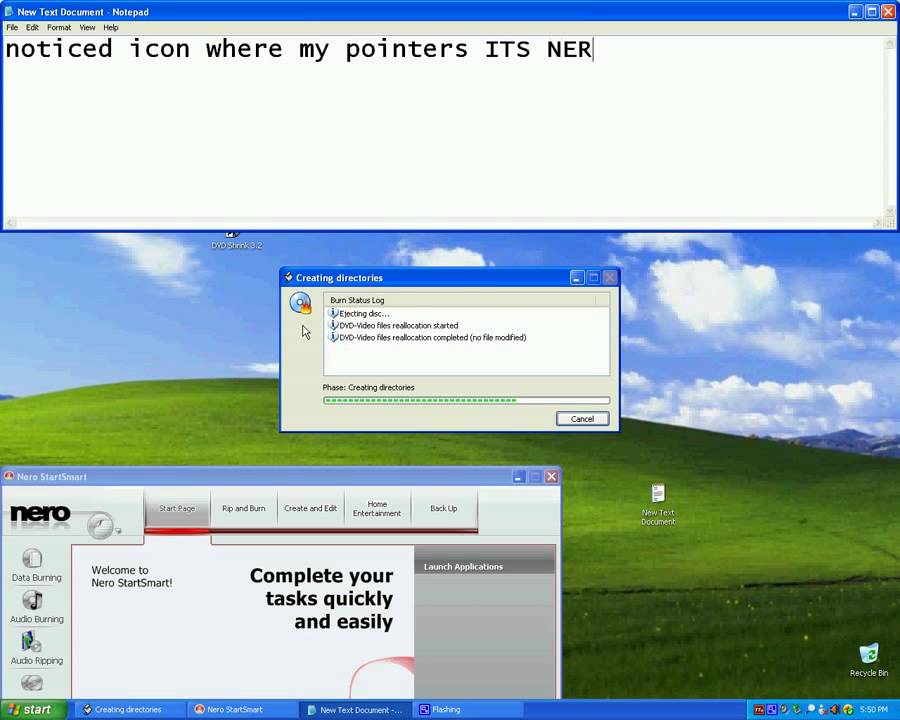Viewport: 900px width, 720px height.
Task: Open the View menu in Notepad
Action: (x=87, y=28)
